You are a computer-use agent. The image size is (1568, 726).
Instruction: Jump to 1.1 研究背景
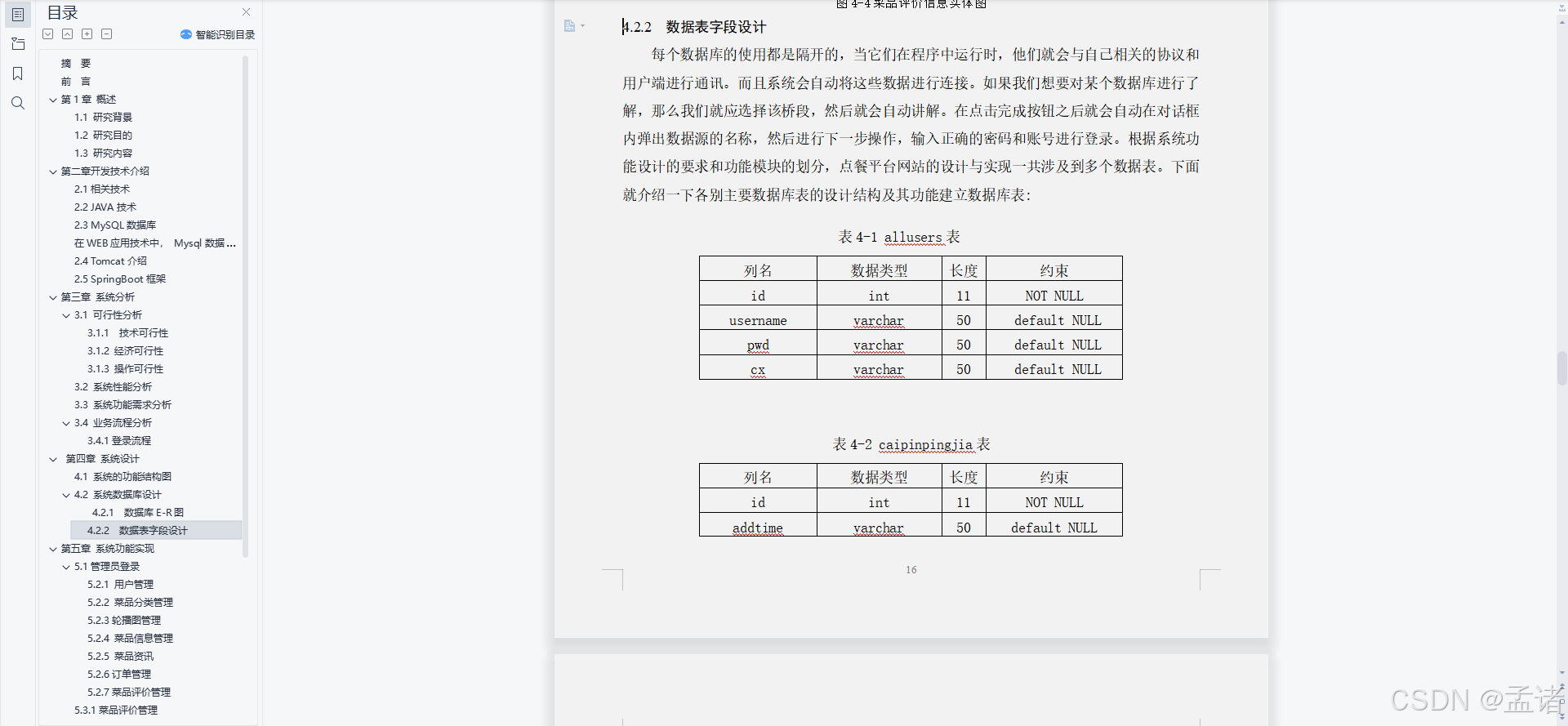[x=103, y=118]
